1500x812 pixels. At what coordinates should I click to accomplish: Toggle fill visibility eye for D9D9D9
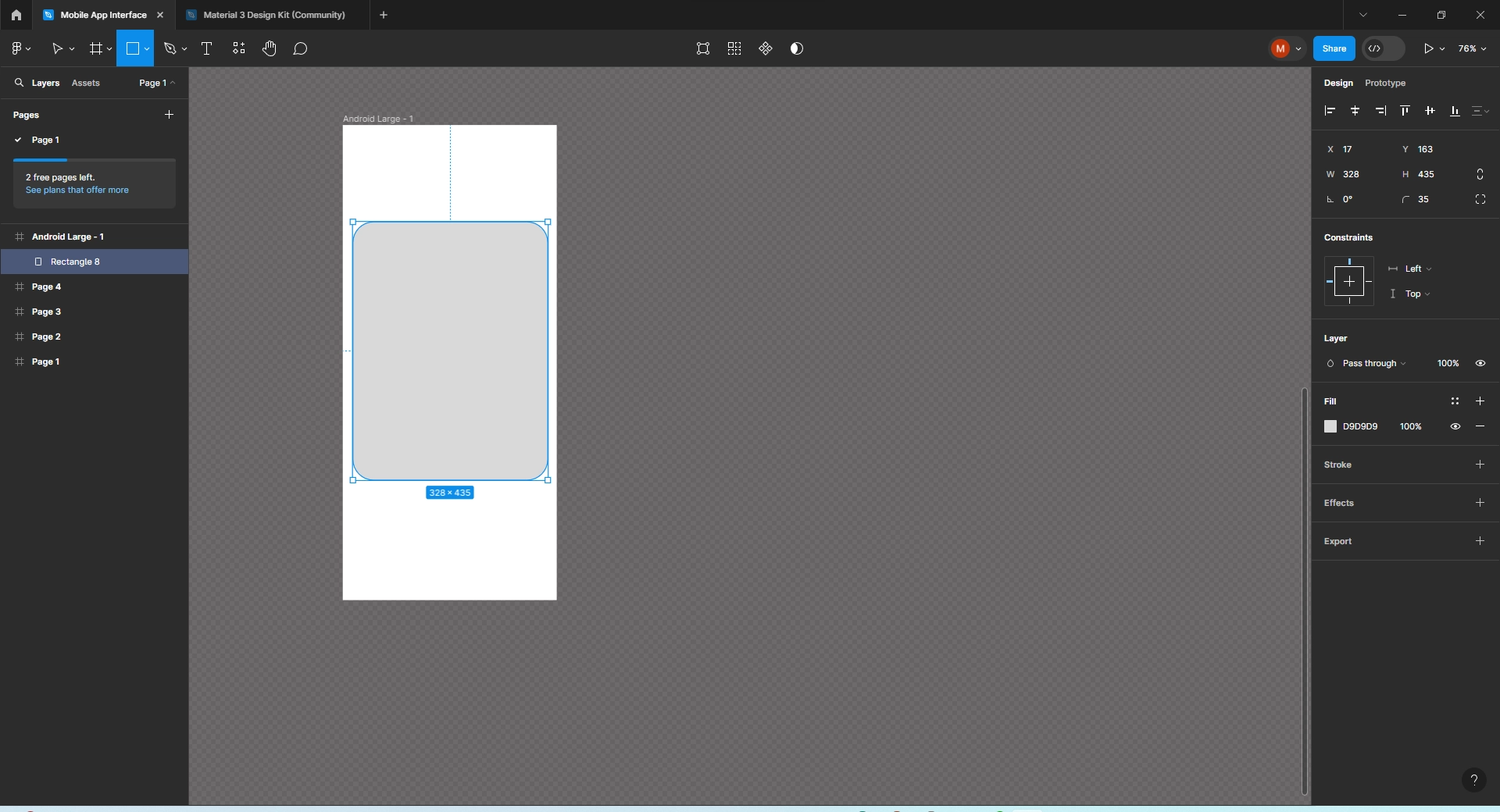pos(1455,426)
